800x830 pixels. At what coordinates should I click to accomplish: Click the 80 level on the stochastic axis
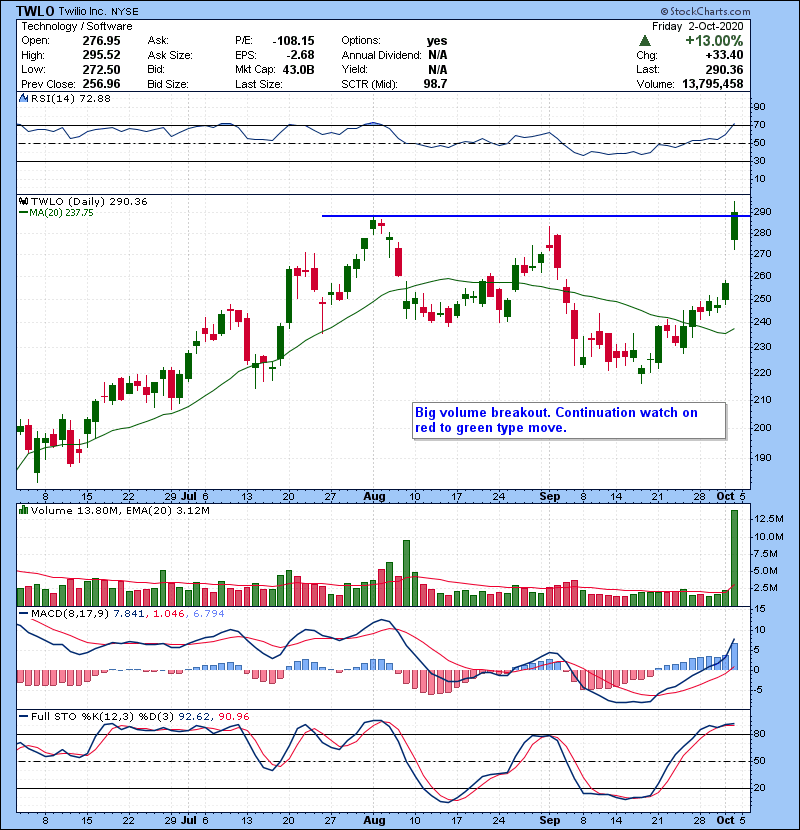(759, 734)
